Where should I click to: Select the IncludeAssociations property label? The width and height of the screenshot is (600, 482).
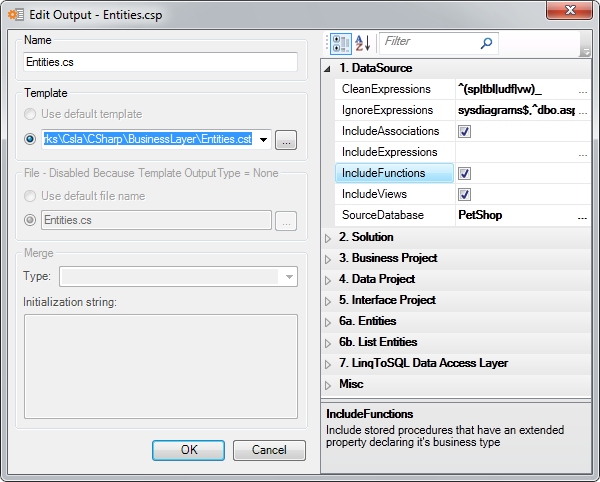390,131
